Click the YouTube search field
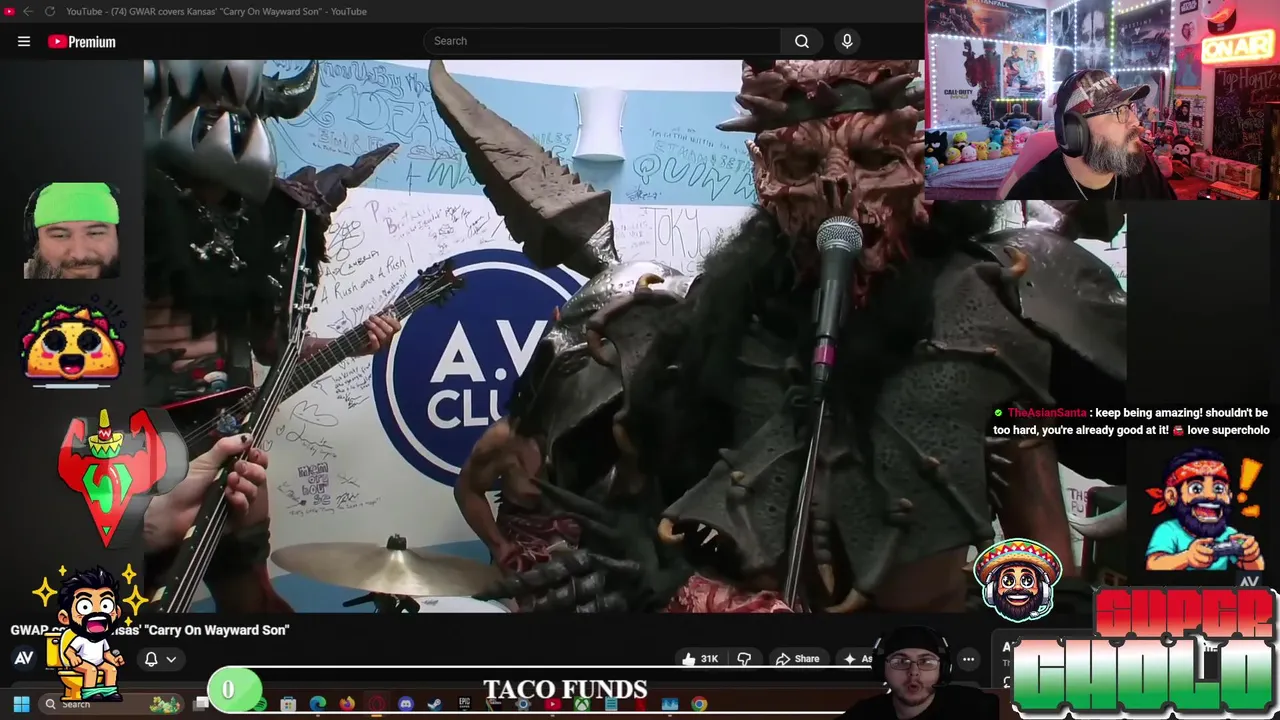1280x720 pixels. (602, 41)
